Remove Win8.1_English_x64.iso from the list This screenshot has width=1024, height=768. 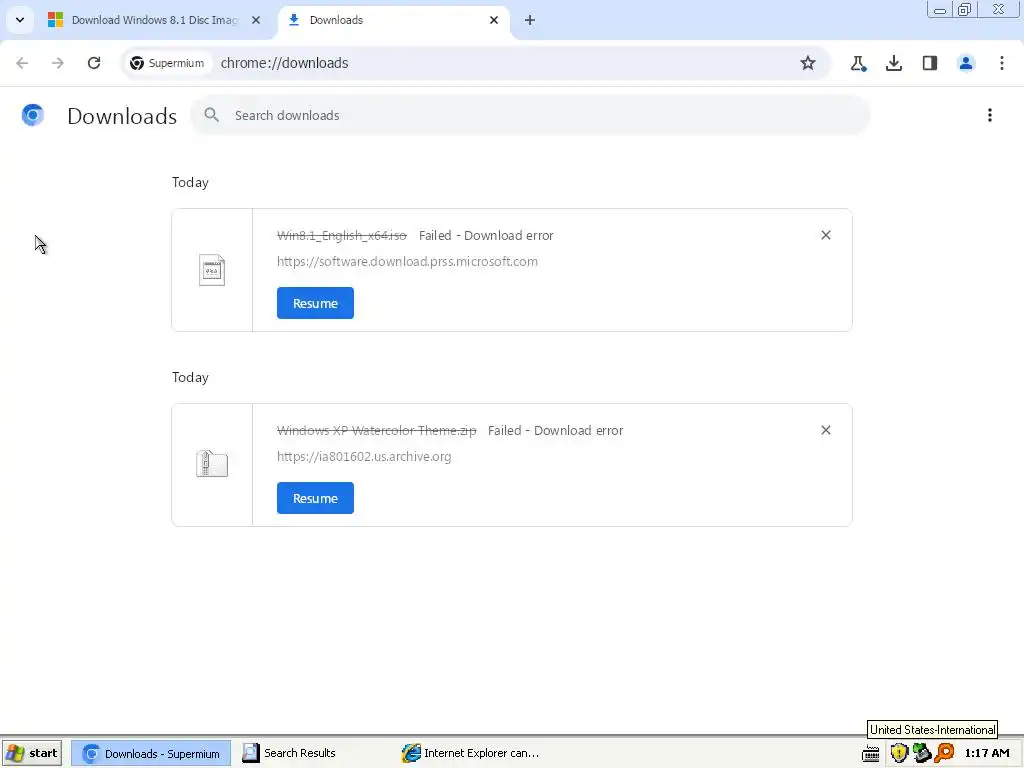pos(825,235)
